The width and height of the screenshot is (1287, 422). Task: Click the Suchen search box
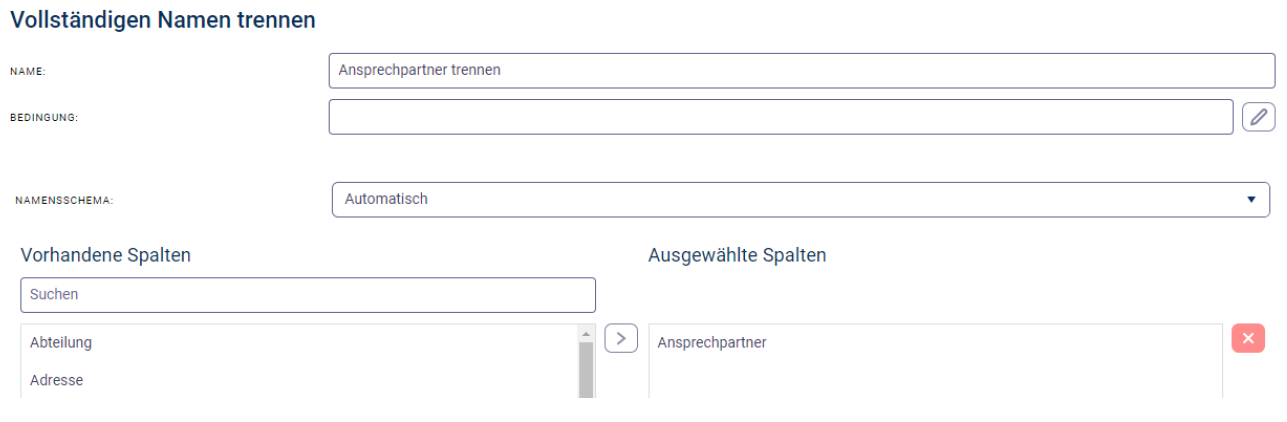click(307, 295)
